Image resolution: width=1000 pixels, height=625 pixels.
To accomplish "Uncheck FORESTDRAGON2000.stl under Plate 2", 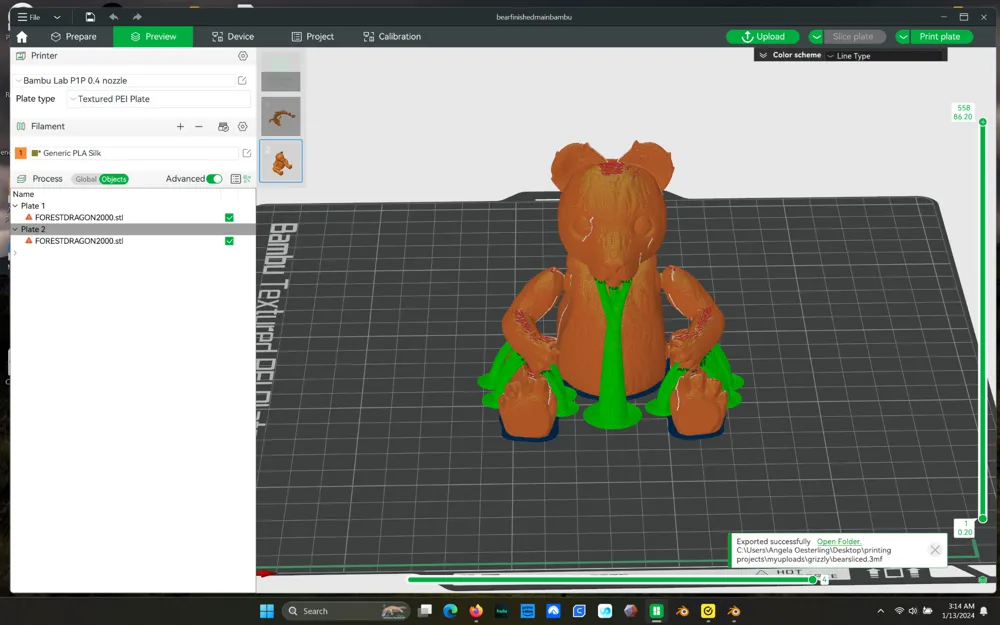I will (x=229, y=241).
